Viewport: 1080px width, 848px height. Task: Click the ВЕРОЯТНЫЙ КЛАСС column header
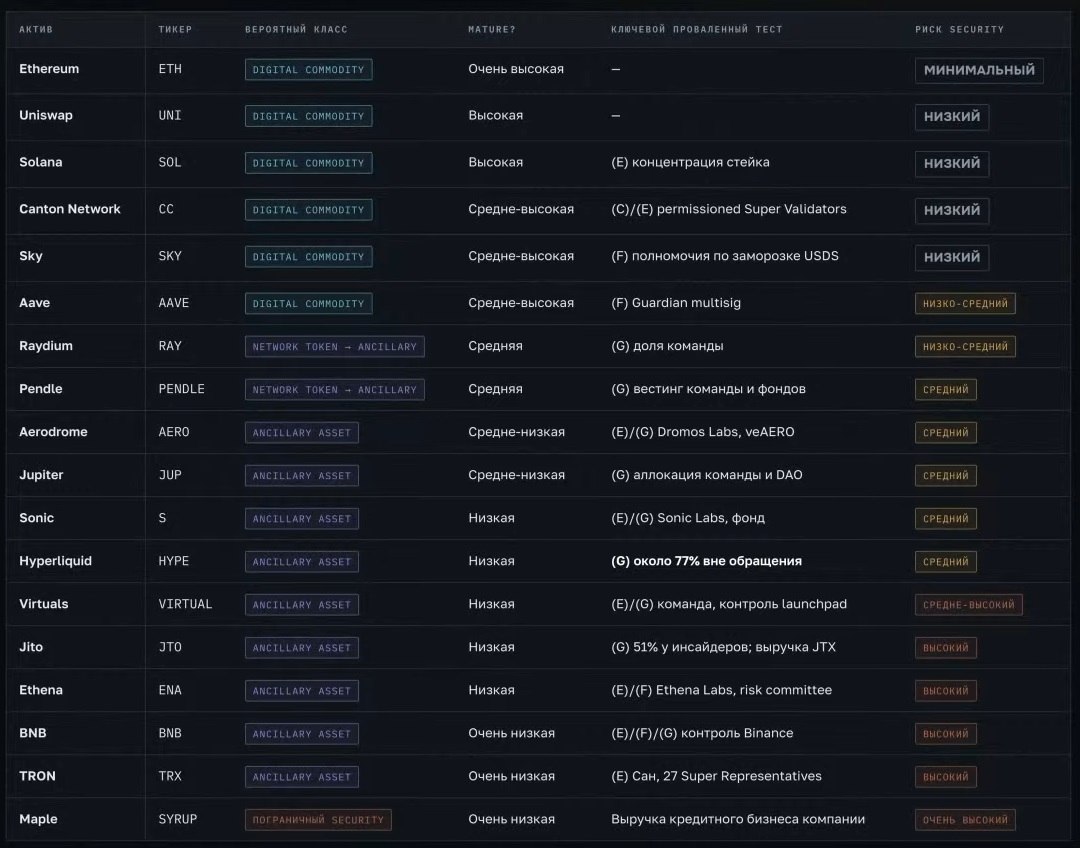[296, 30]
